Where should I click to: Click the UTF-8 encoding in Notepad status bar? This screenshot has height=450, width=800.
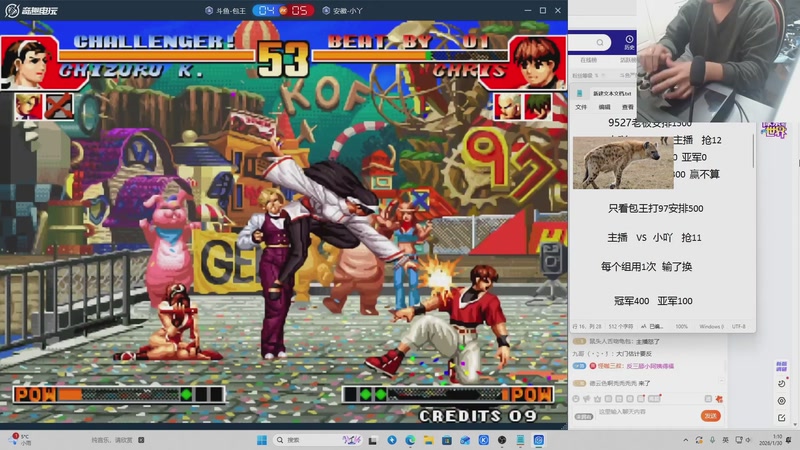coord(739,326)
